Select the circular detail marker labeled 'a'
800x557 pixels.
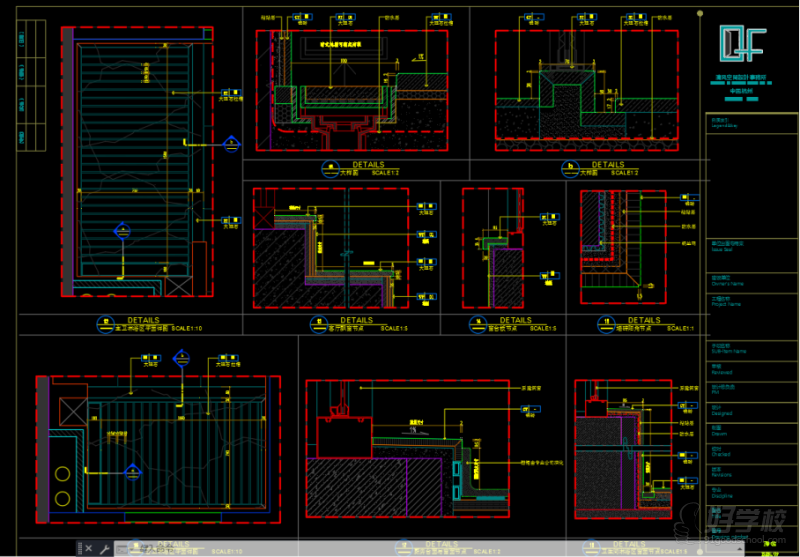point(328,167)
